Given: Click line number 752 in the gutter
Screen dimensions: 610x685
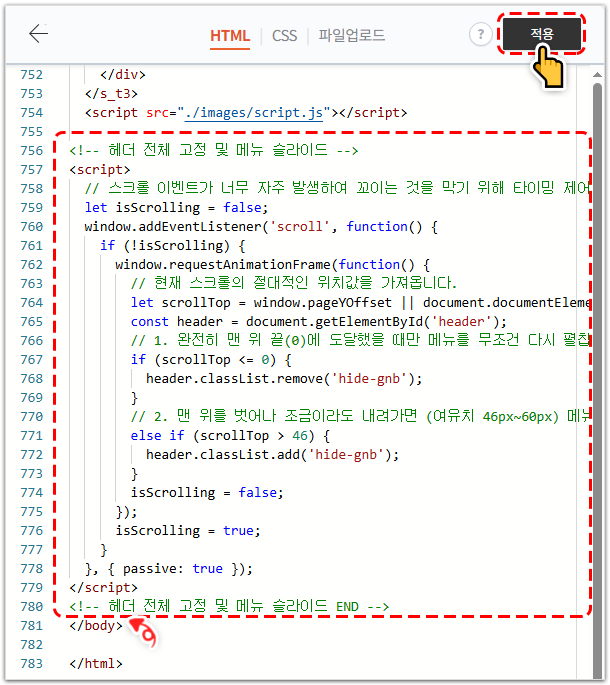Looking at the screenshot, I should pyautogui.click(x=32, y=75).
